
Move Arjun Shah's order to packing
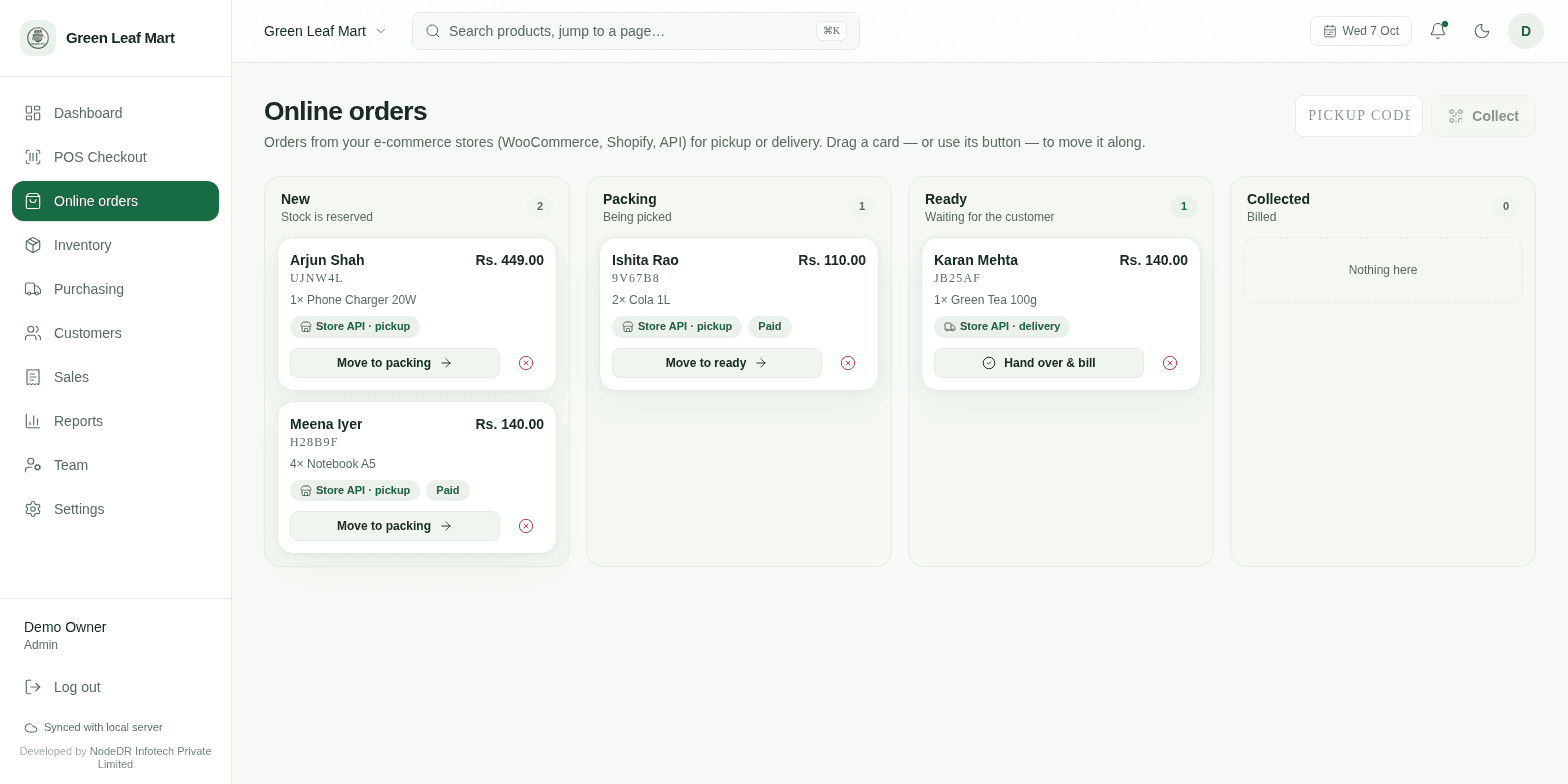(395, 363)
